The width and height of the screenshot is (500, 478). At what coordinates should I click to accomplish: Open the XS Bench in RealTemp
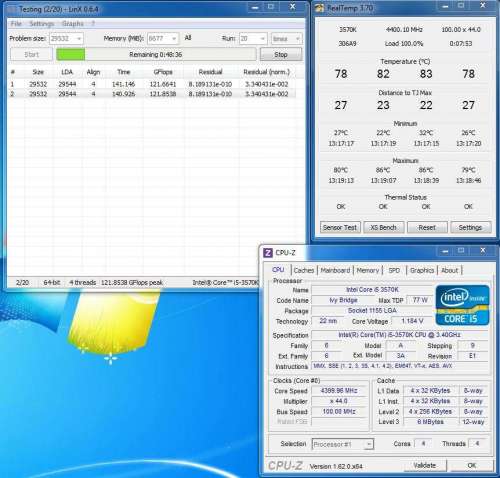click(x=383, y=227)
